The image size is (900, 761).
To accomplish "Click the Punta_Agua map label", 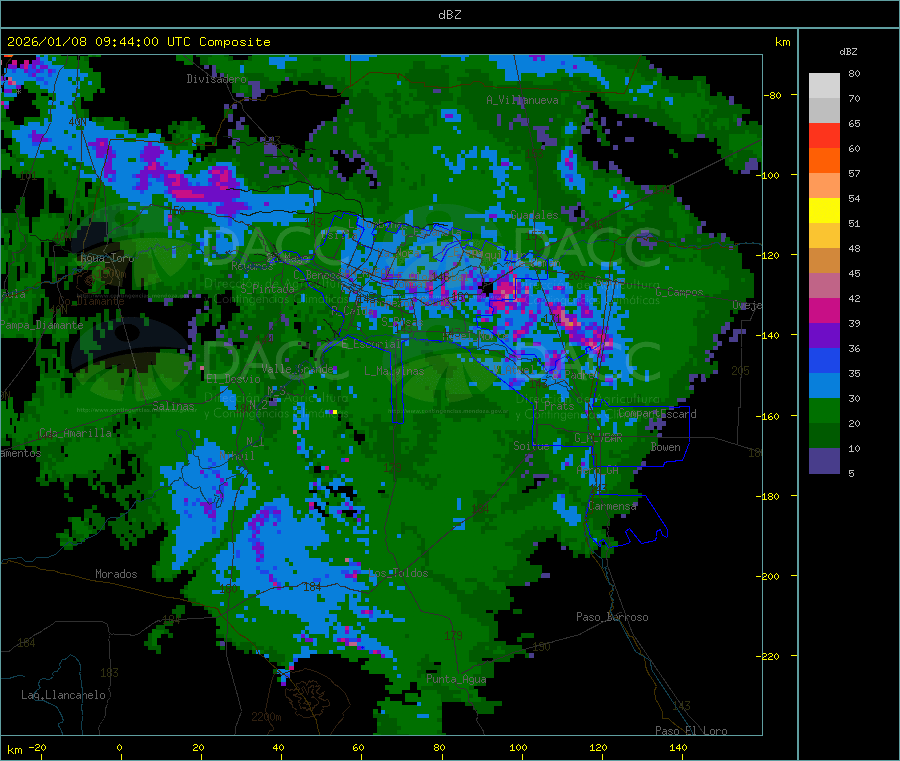I will pos(456,679).
